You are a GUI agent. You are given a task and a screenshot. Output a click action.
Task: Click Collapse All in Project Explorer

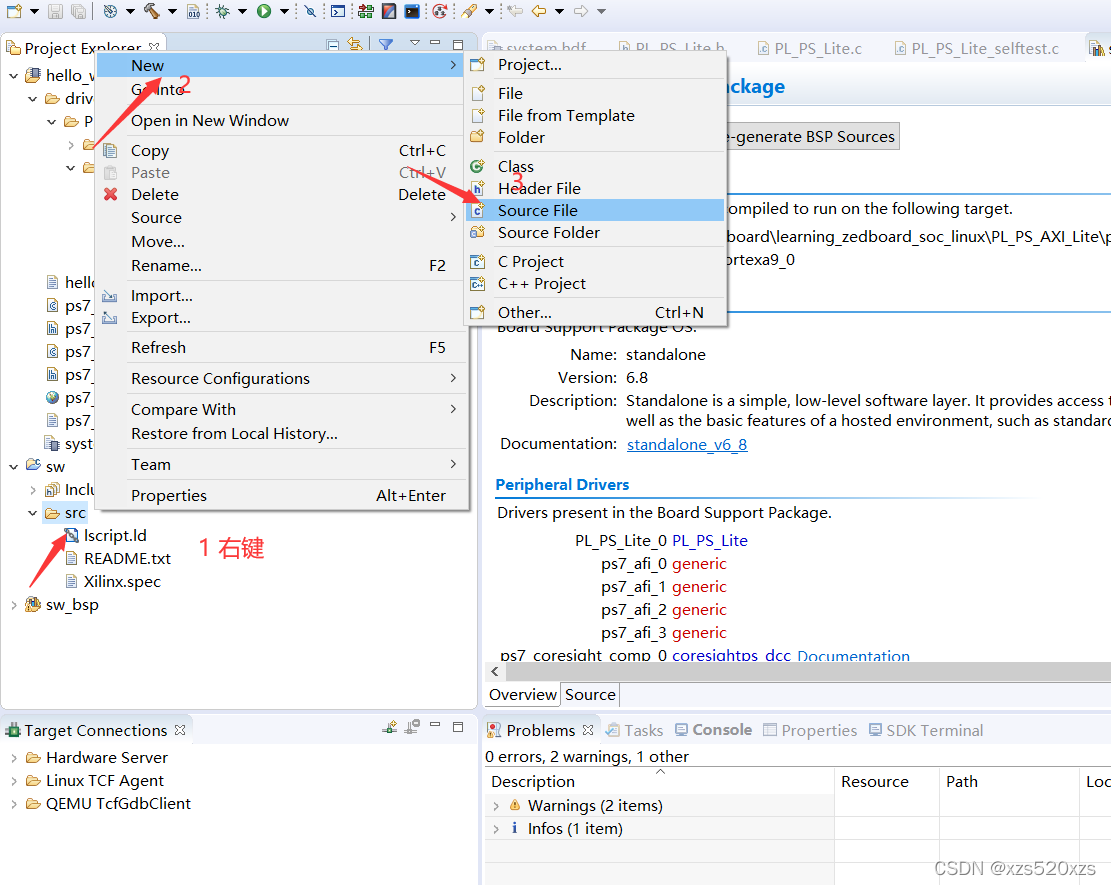coord(332,44)
